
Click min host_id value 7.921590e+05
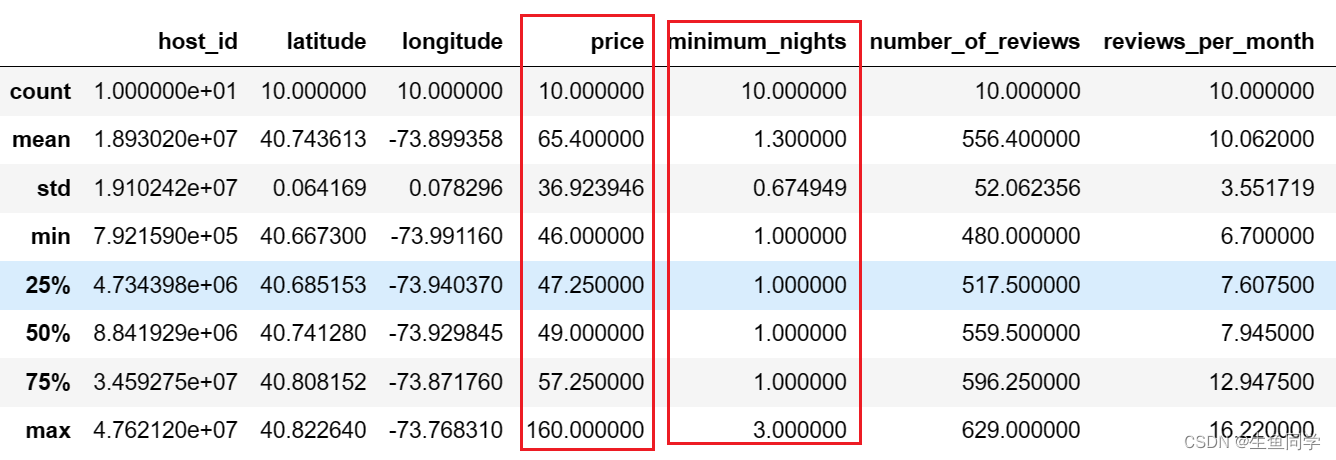pyautogui.click(x=166, y=236)
